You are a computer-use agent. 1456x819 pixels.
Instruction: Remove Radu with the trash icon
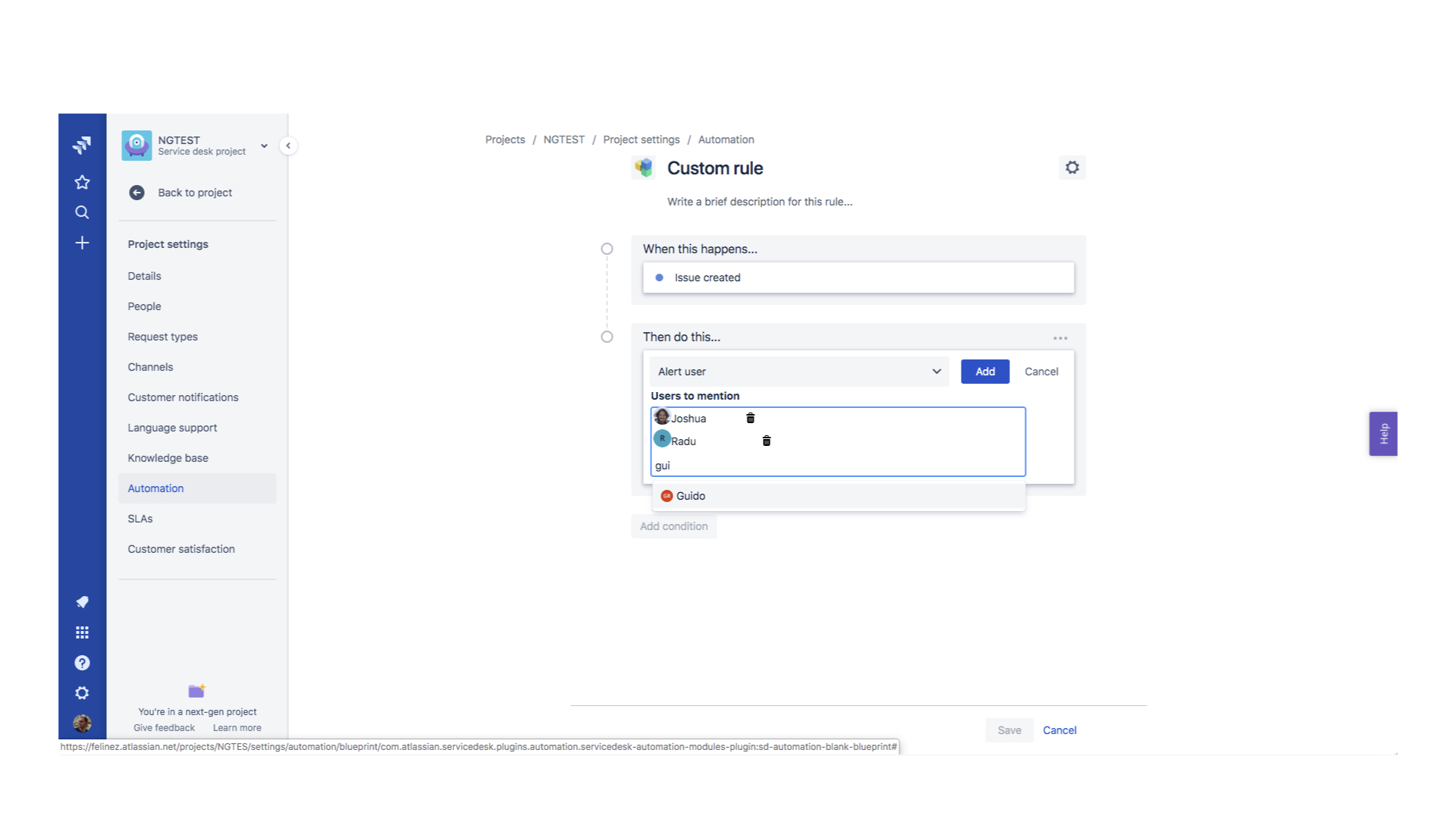click(766, 440)
